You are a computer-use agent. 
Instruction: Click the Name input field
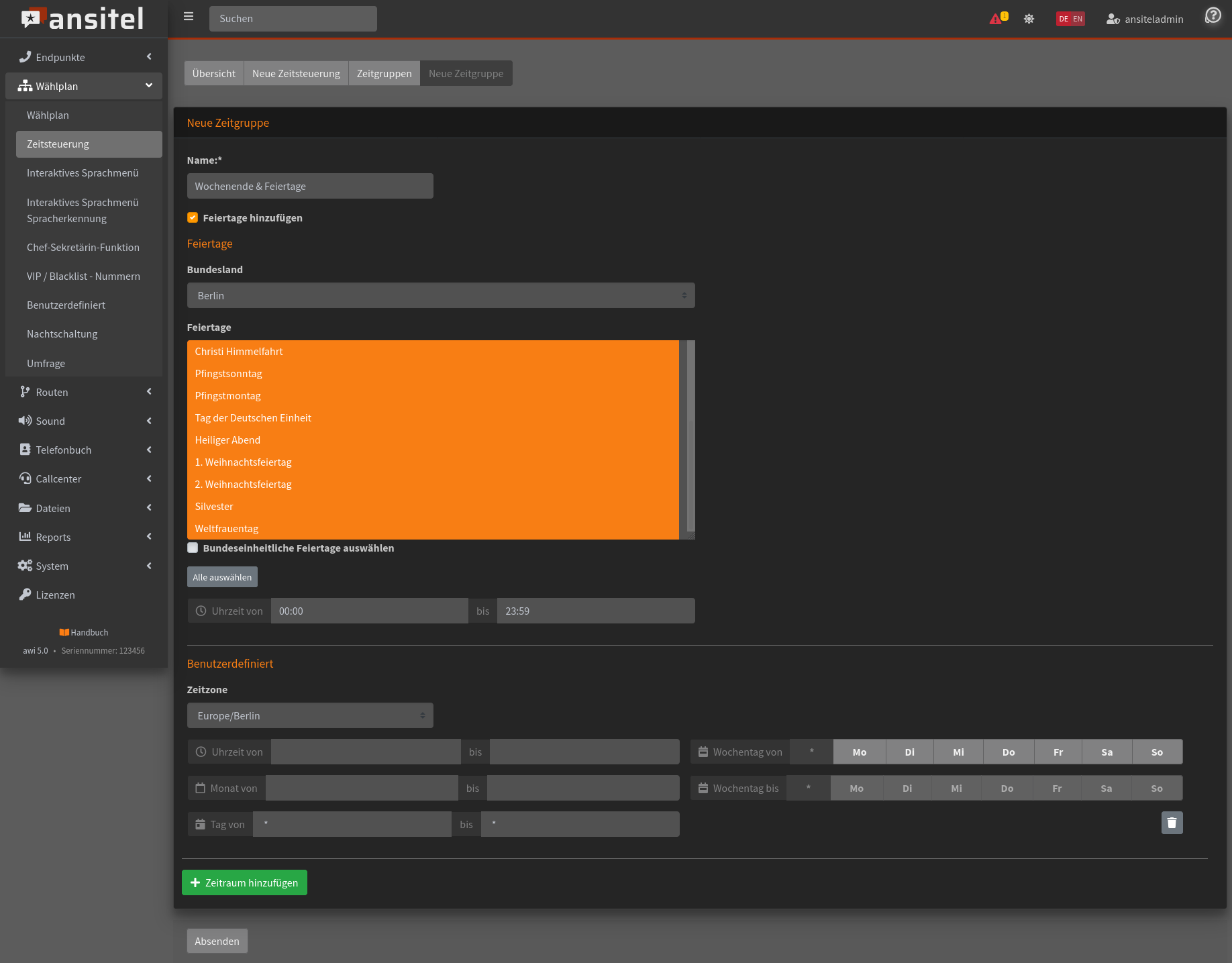click(x=309, y=186)
